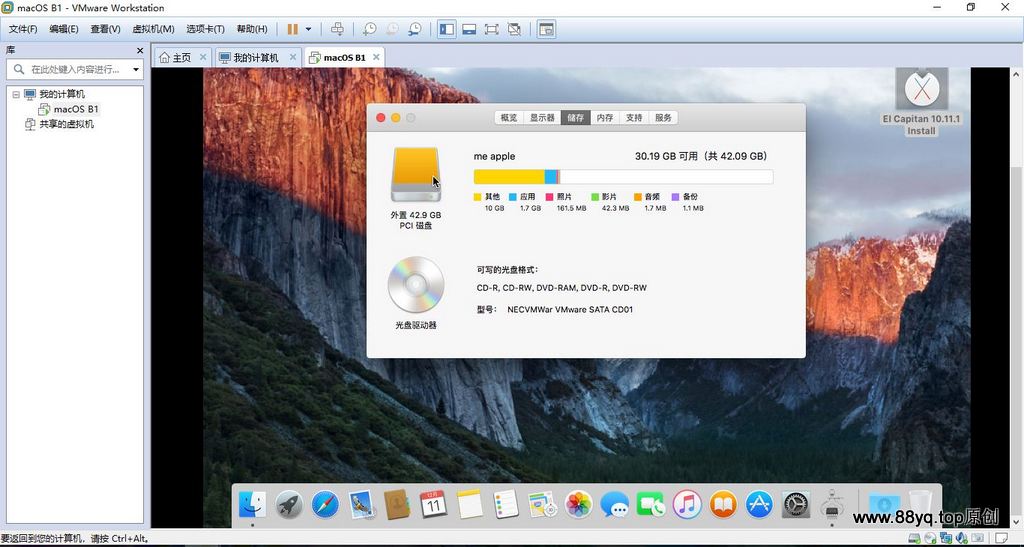The height and width of the screenshot is (547, 1024).
Task: Switch to the 概览 tab in About window
Action: (509, 117)
